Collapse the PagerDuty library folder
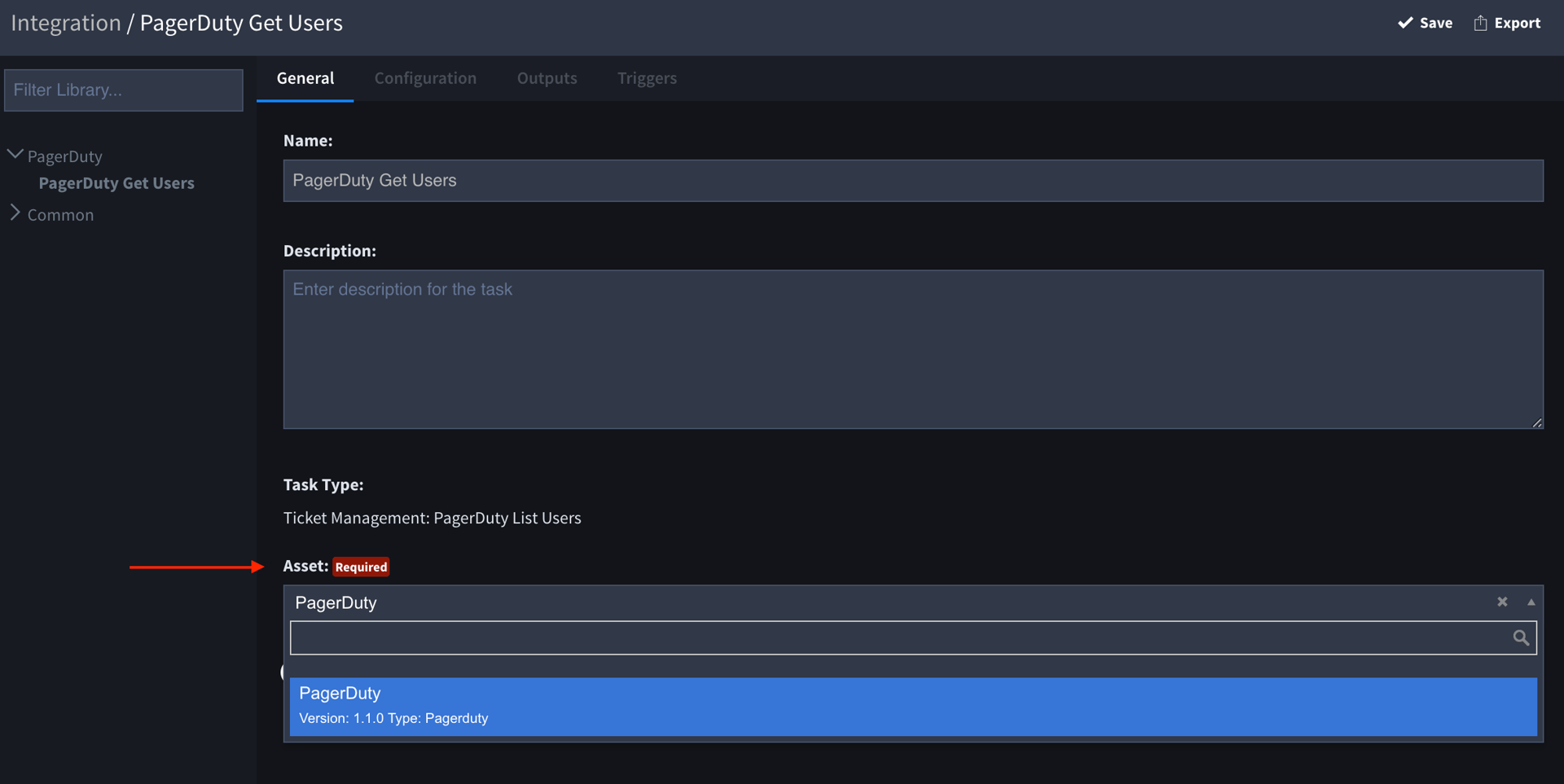The width and height of the screenshot is (1564, 784). 15,155
